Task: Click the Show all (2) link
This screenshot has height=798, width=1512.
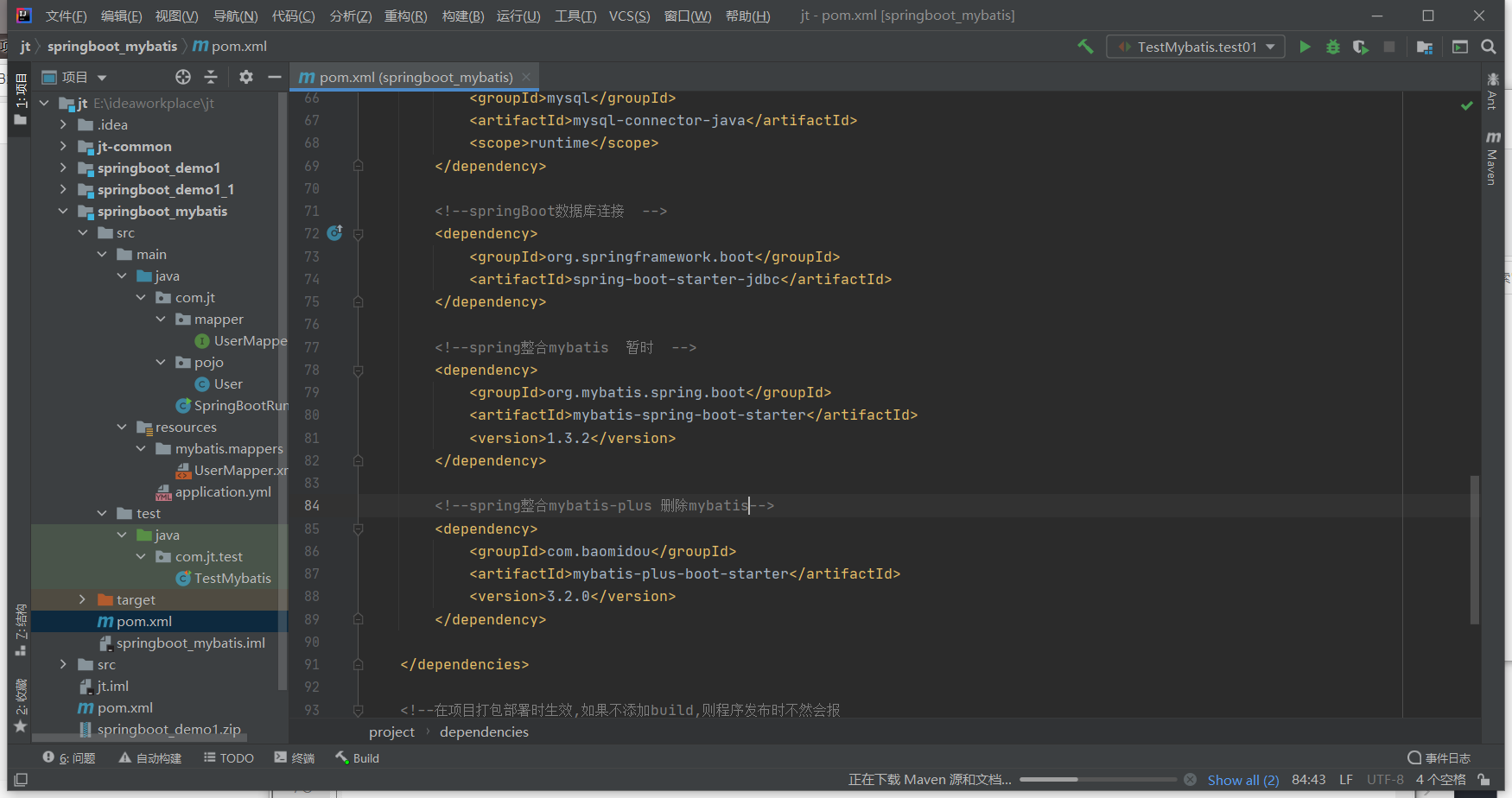Action: [1242, 780]
